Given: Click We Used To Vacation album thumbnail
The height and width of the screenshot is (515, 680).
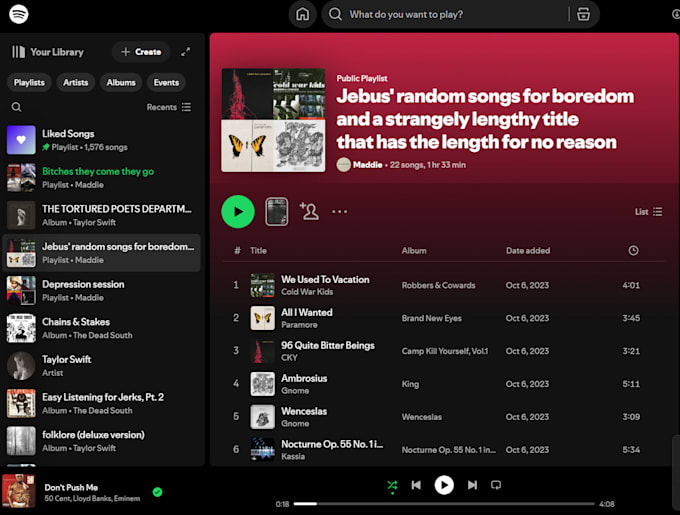Looking at the screenshot, I should [x=262, y=285].
